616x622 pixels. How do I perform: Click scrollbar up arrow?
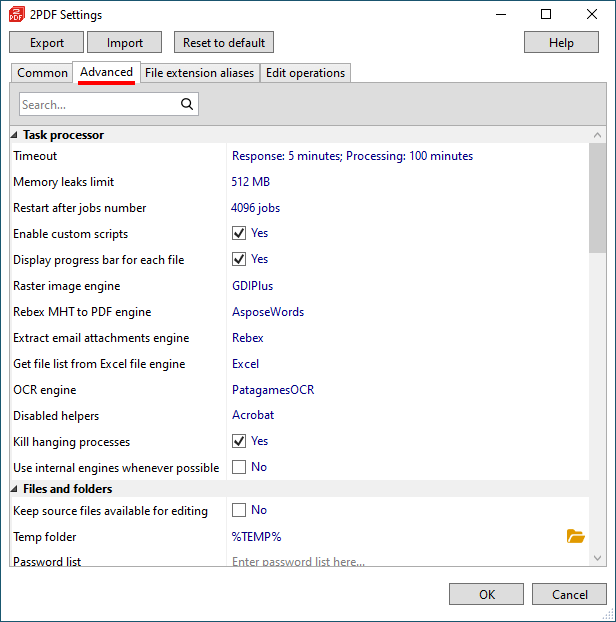(x=597, y=135)
